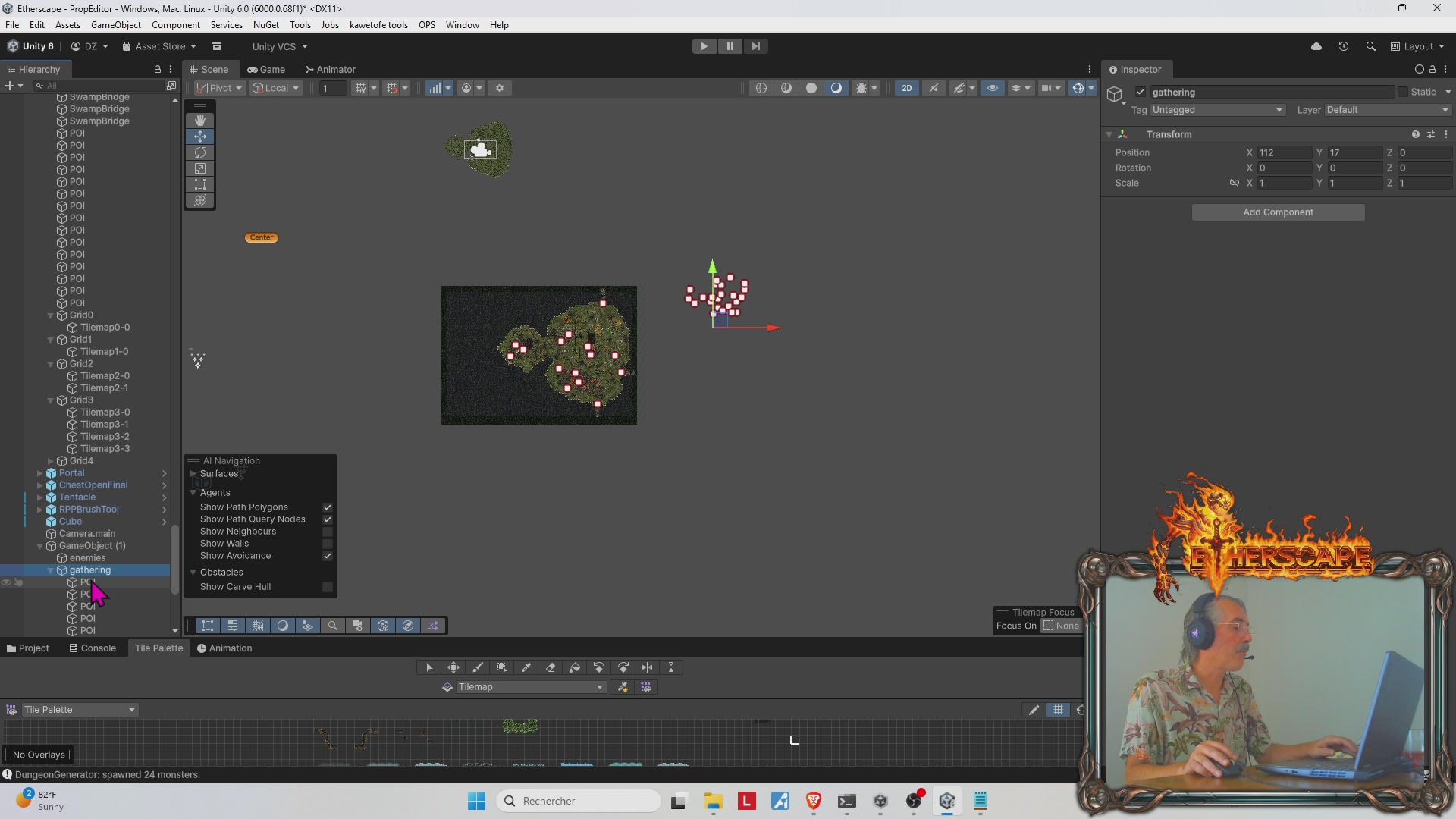Pick the tile palette Flood Fill tool
Viewport: 1456px width, 819px height.
575,667
